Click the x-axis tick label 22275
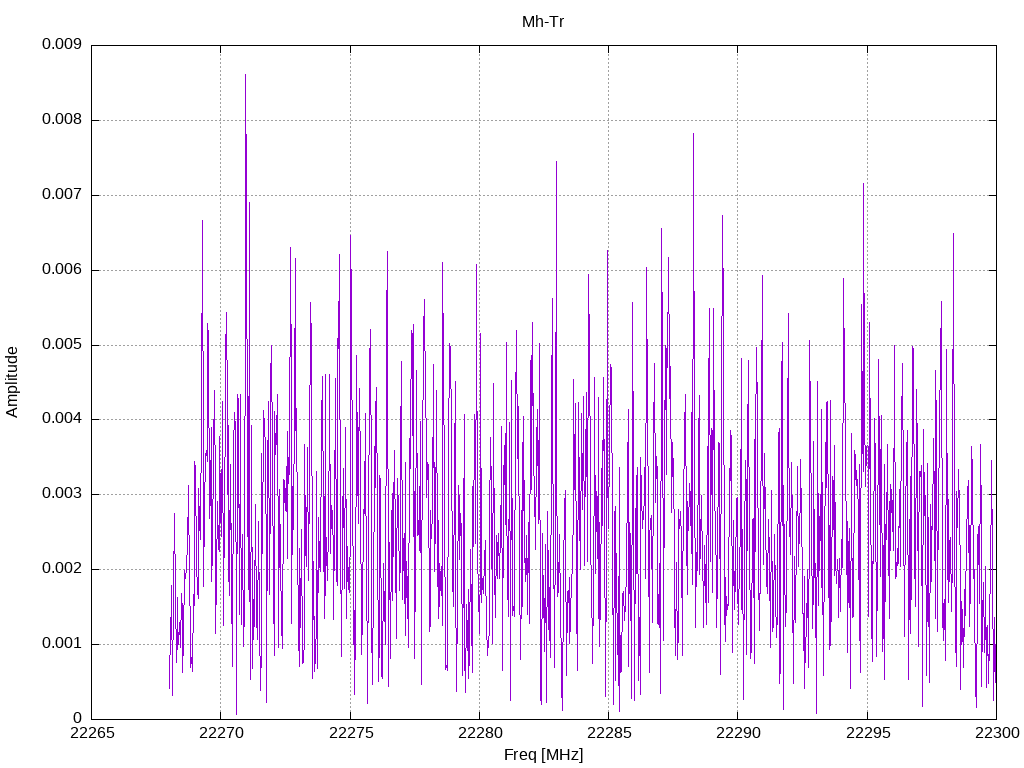Screen dimensions: 1024x768 point(351,733)
